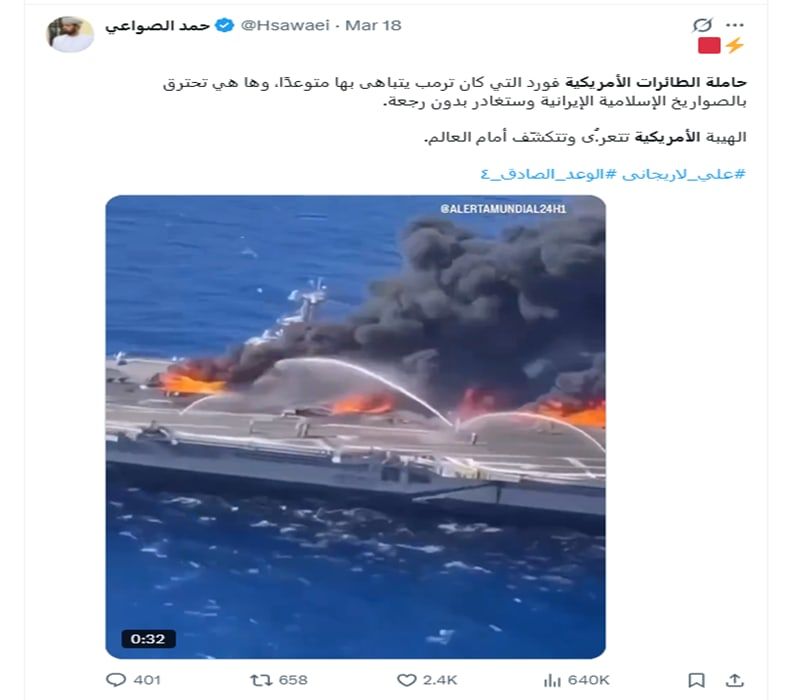Image resolution: width=791 pixels, height=700 pixels.
Task: Bookmark this tweet
Action: [696, 680]
